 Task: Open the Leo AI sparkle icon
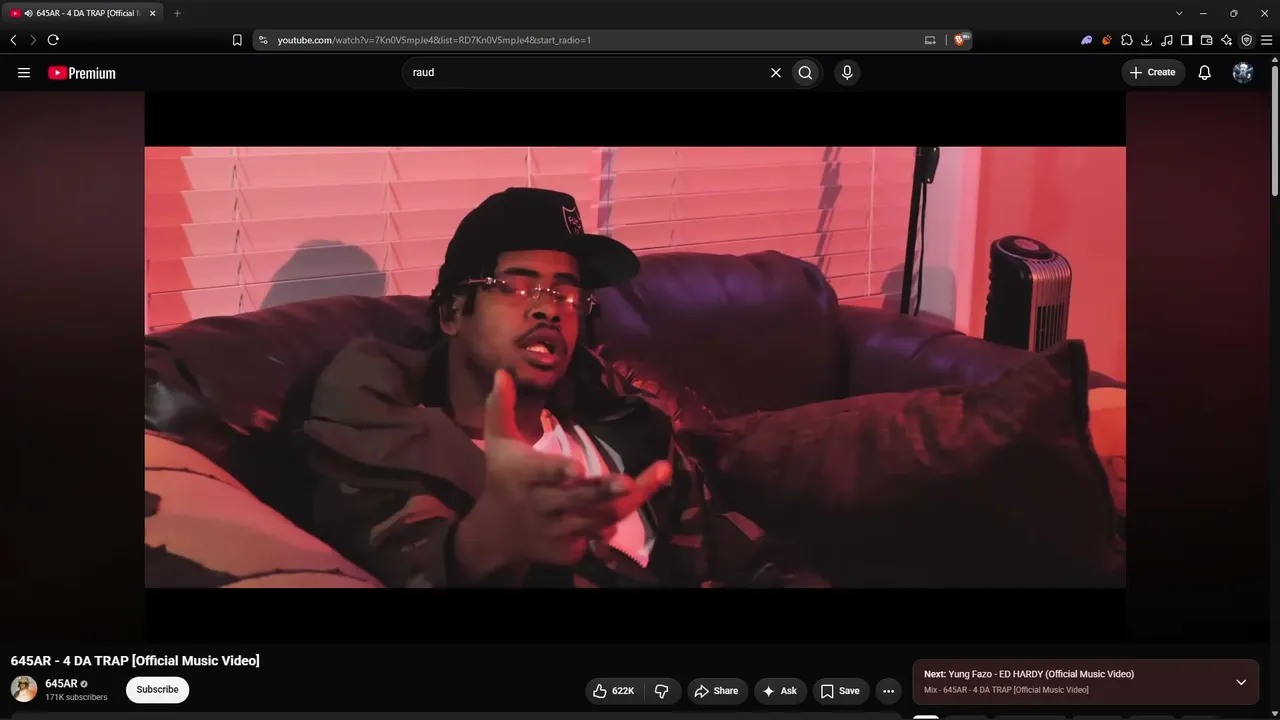pyautogui.click(x=1227, y=40)
